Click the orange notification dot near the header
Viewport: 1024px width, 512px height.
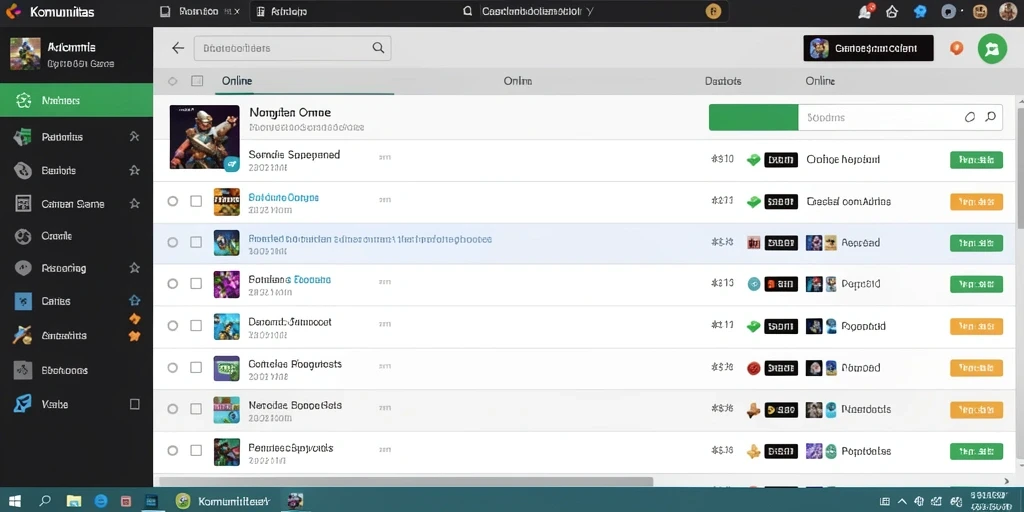click(956, 48)
